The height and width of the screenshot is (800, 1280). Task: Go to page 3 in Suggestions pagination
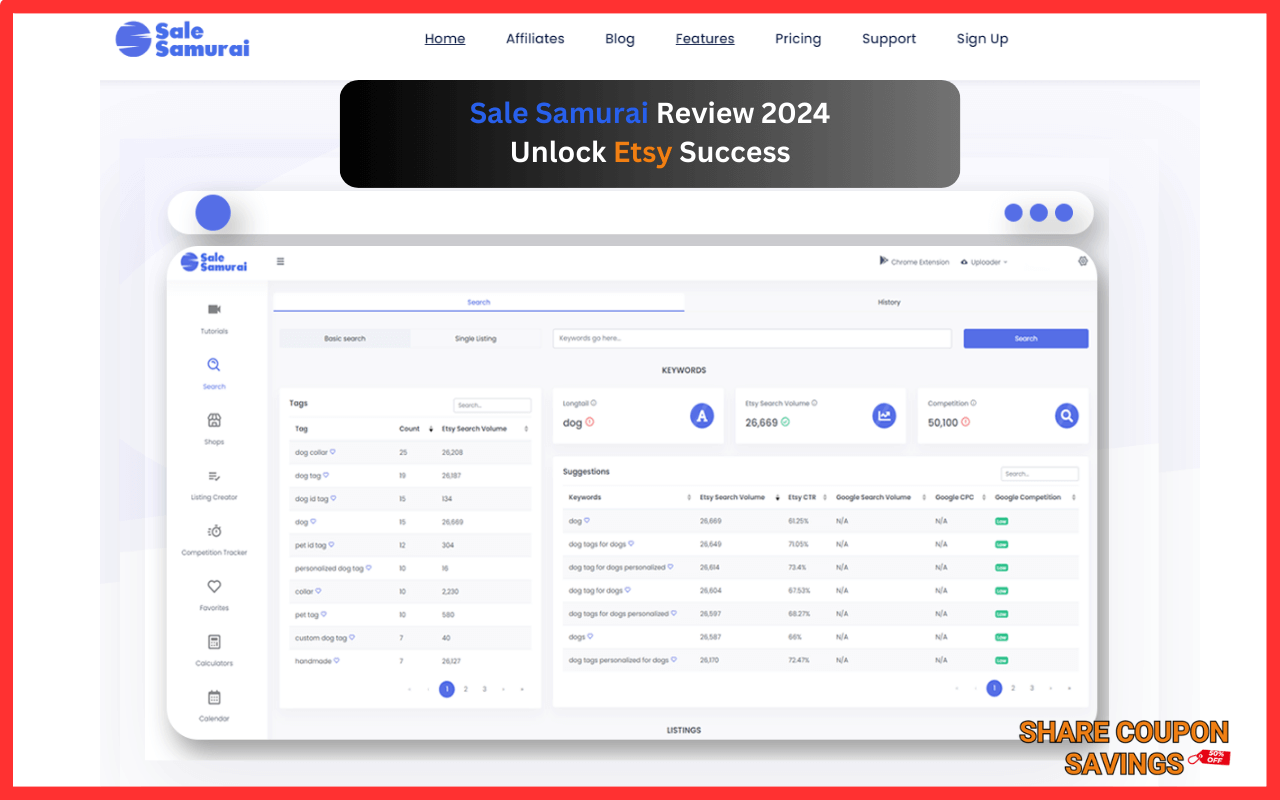pyautogui.click(x=1032, y=688)
